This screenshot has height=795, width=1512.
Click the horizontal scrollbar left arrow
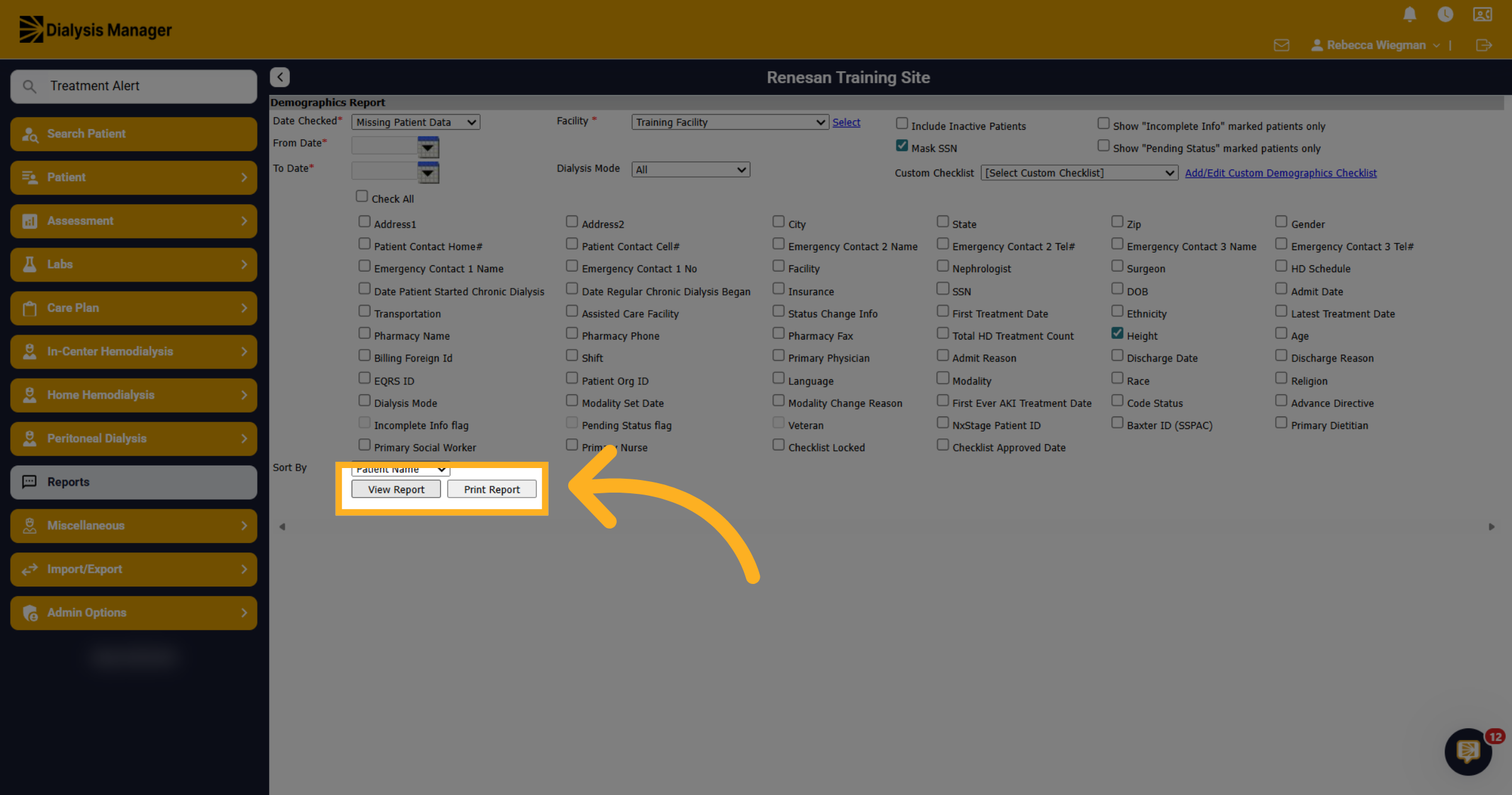click(282, 527)
